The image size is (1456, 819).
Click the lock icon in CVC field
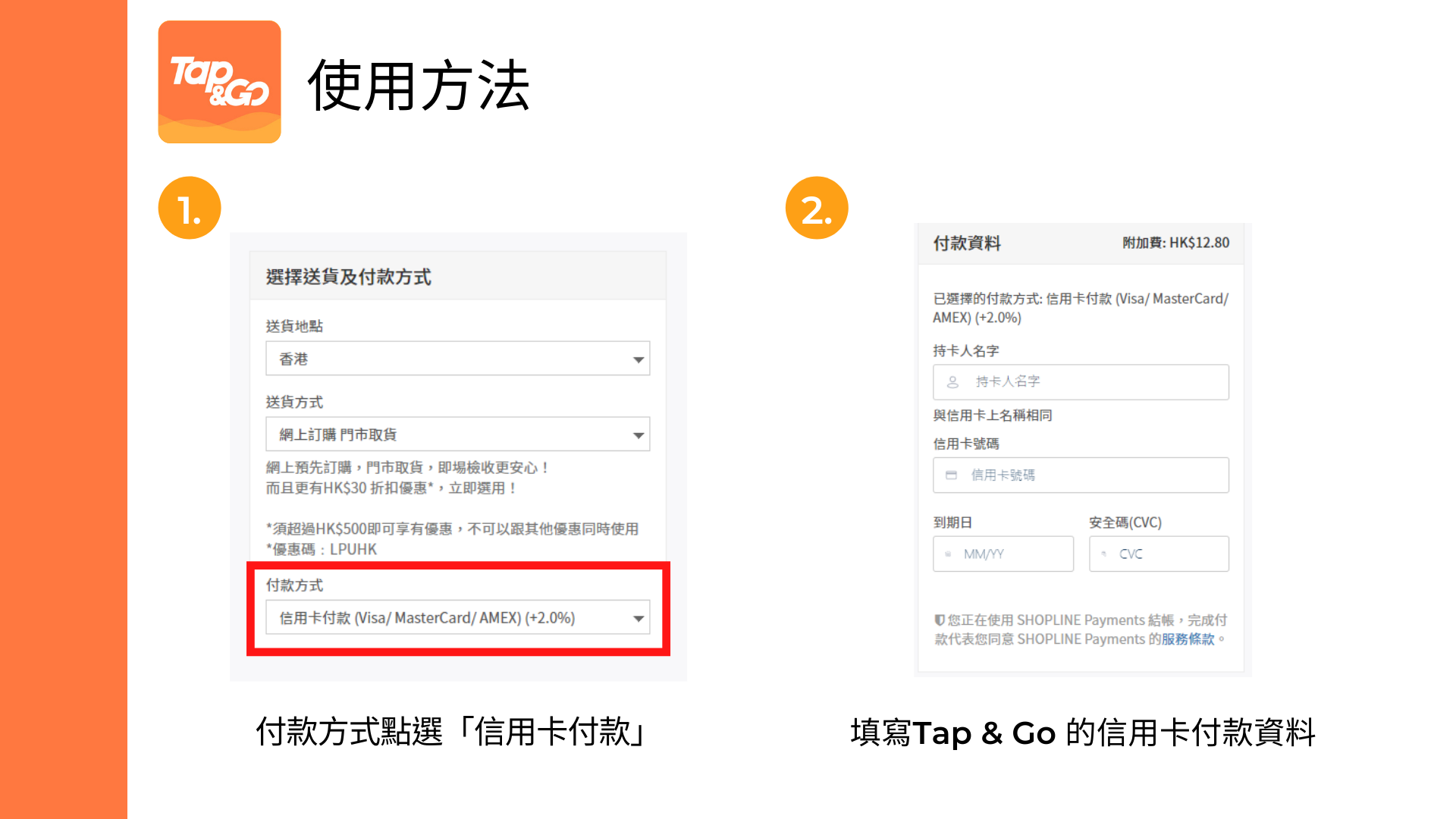(1103, 554)
